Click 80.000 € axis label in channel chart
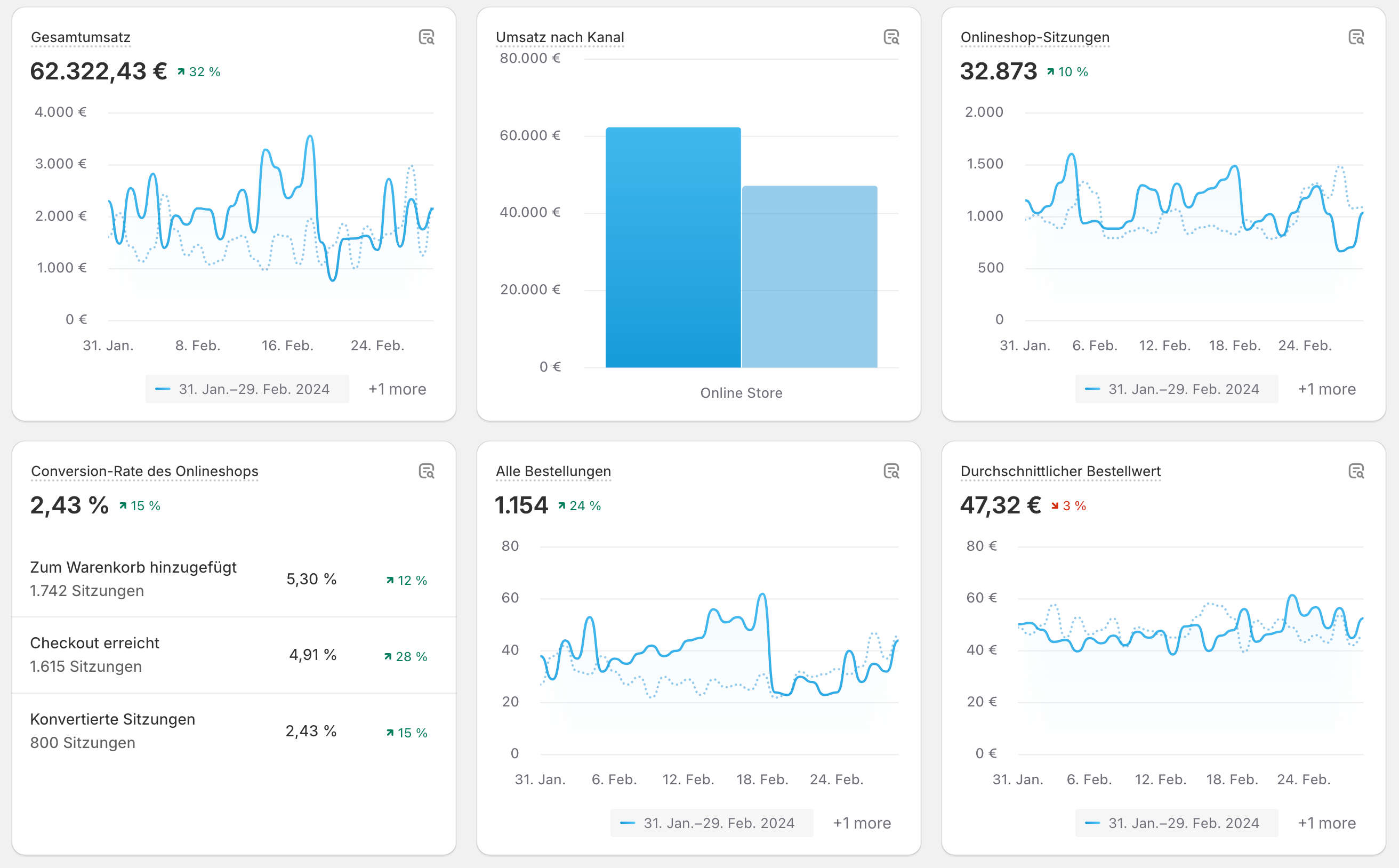The height and width of the screenshot is (868, 1399). click(530, 58)
